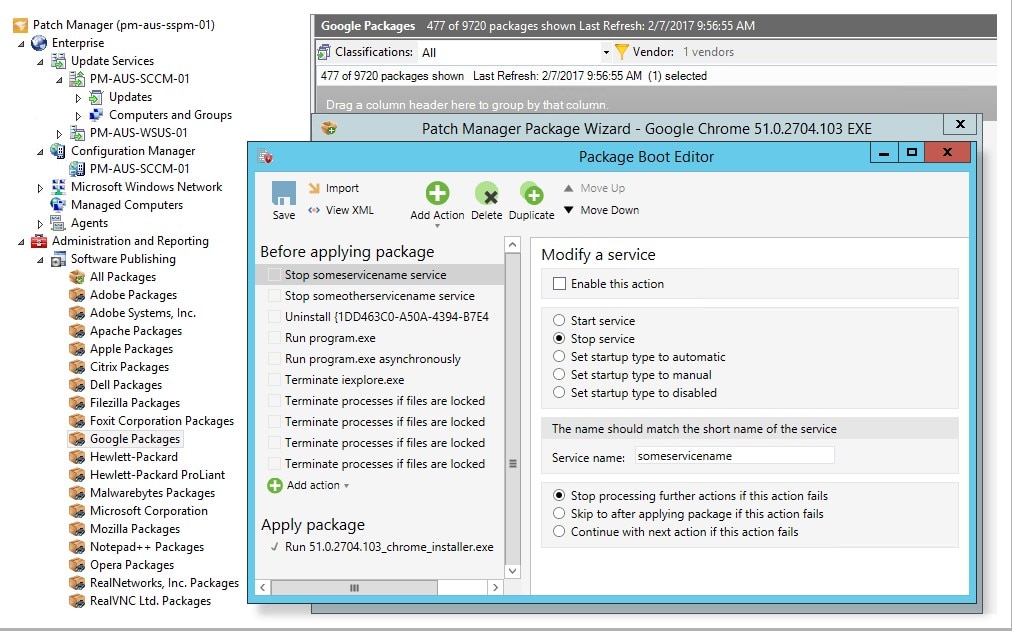This screenshot has width=1012, height=631.
Task: Click the Configuration Manager icon
Action: pos(58,151)
